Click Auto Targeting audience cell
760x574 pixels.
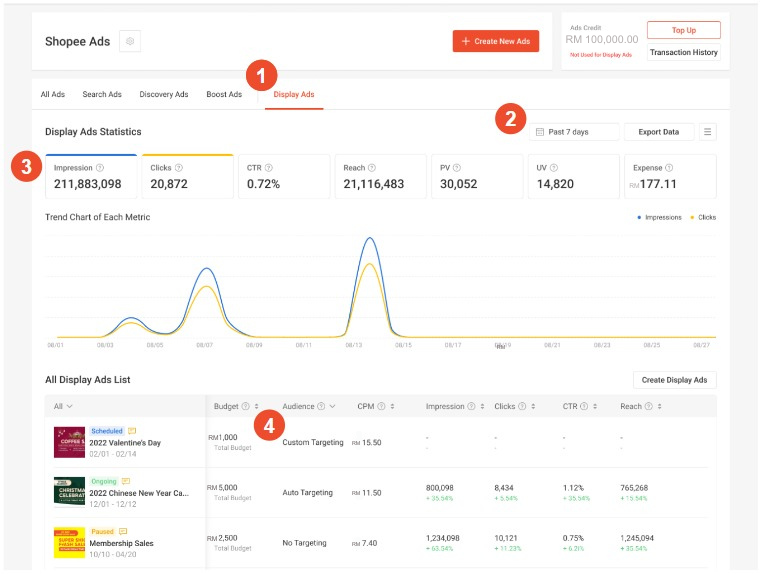pyautogui.click(x=307, y=493)
